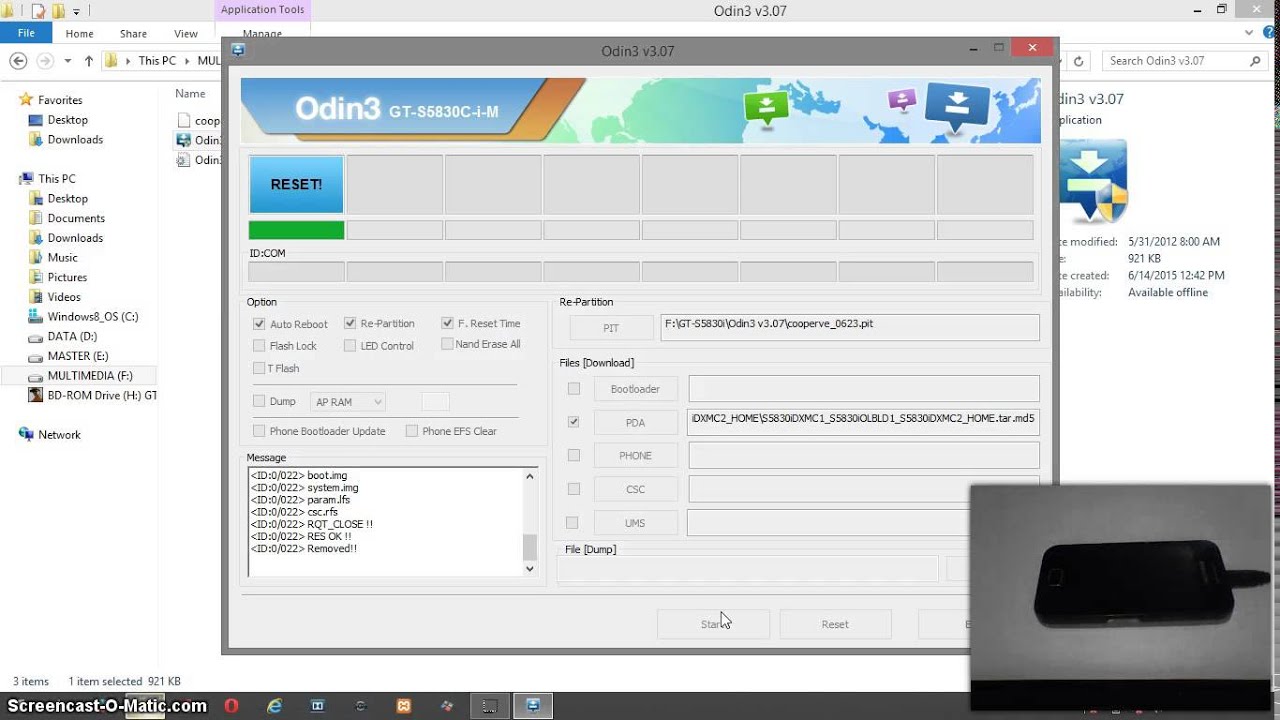The image size is (1280, 720).
Task: Click the purple bubble icon in Odin banner
Action: [902, 100]
